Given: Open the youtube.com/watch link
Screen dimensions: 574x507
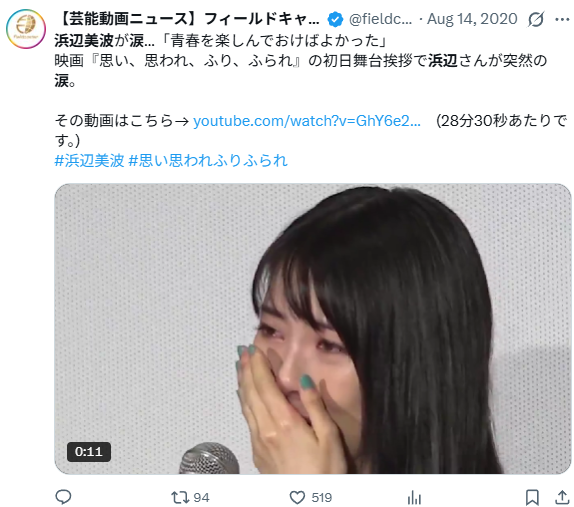Looking at the screenshot, I should (307, 121).
